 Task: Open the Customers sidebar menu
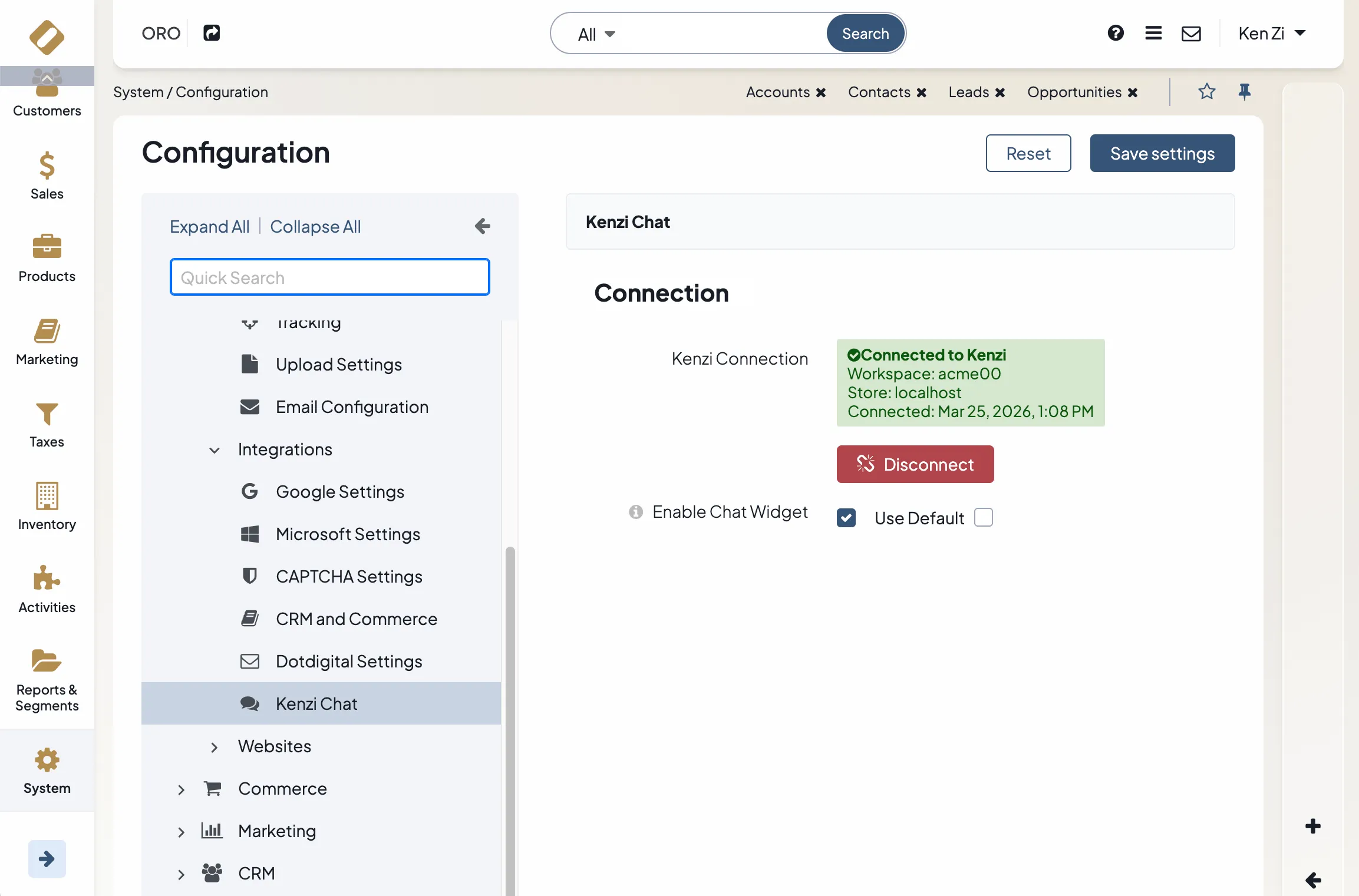tap(47, 93)
